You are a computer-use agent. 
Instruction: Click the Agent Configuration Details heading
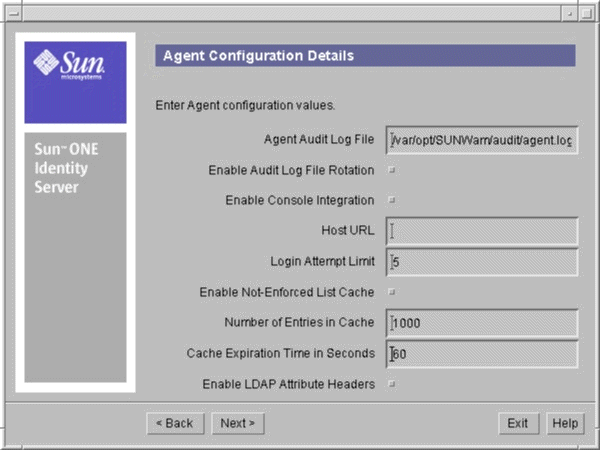pos(258,56)
